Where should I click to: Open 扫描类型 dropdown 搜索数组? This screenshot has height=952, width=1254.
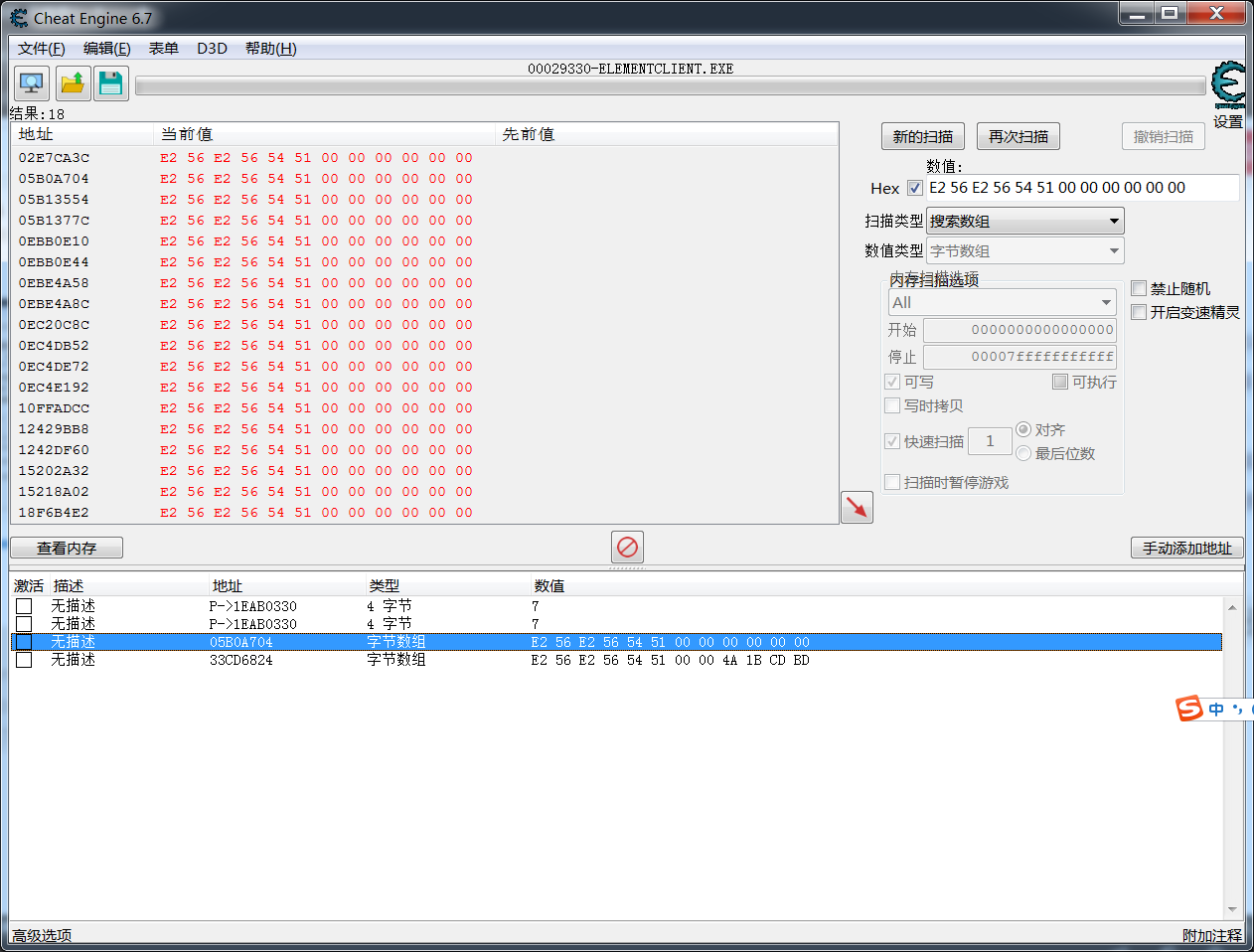pyautogui.click(x=1025, y=221)
